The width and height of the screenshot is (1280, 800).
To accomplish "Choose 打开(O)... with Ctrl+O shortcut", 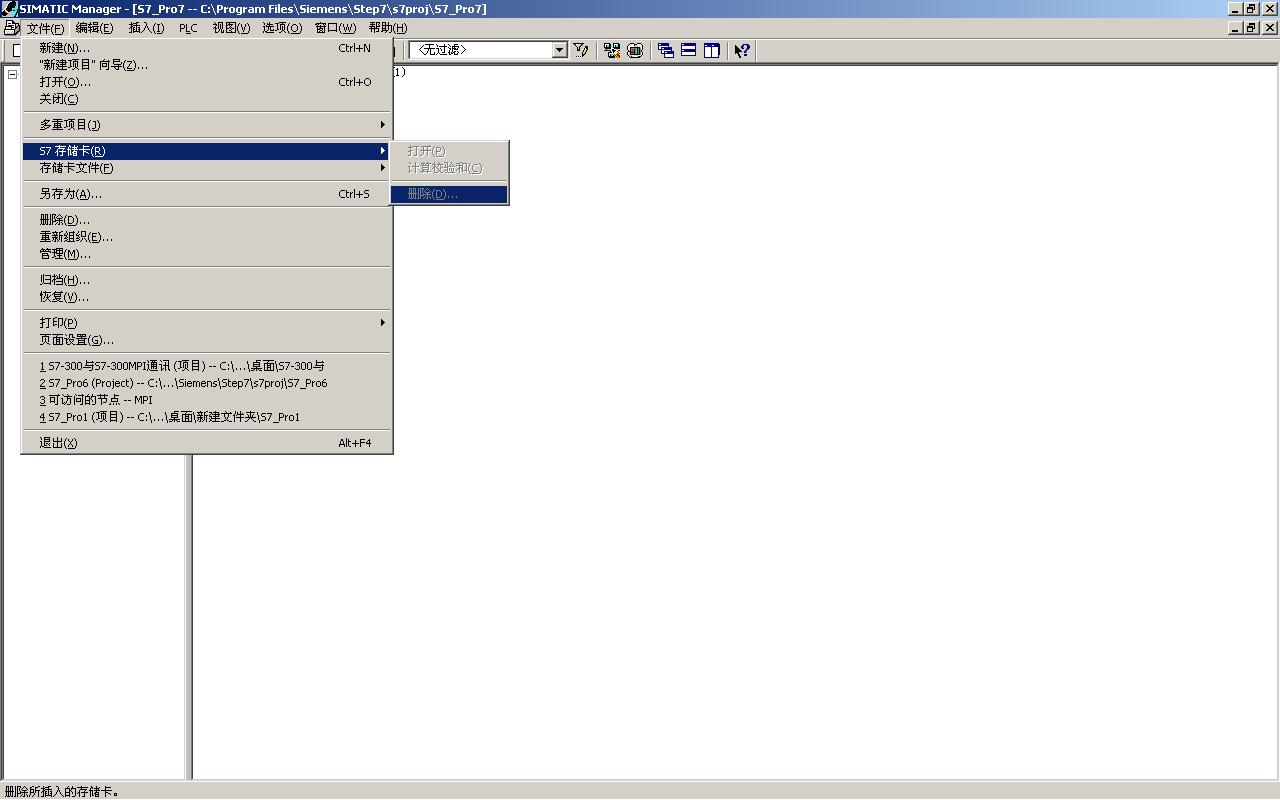I will 207,82.
